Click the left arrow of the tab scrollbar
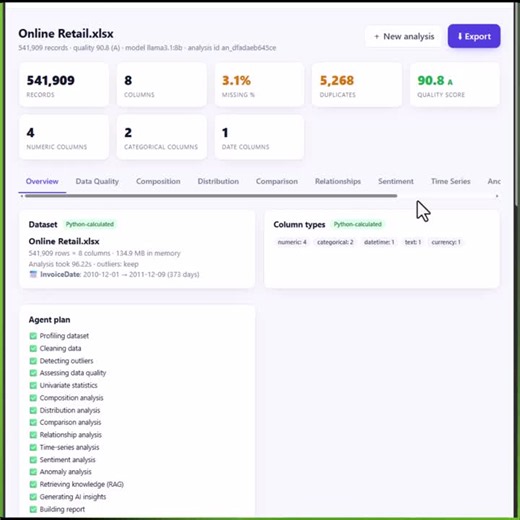The height and width of the screenshot is (520, 520). pyautogui.click(x=22, y=196)
